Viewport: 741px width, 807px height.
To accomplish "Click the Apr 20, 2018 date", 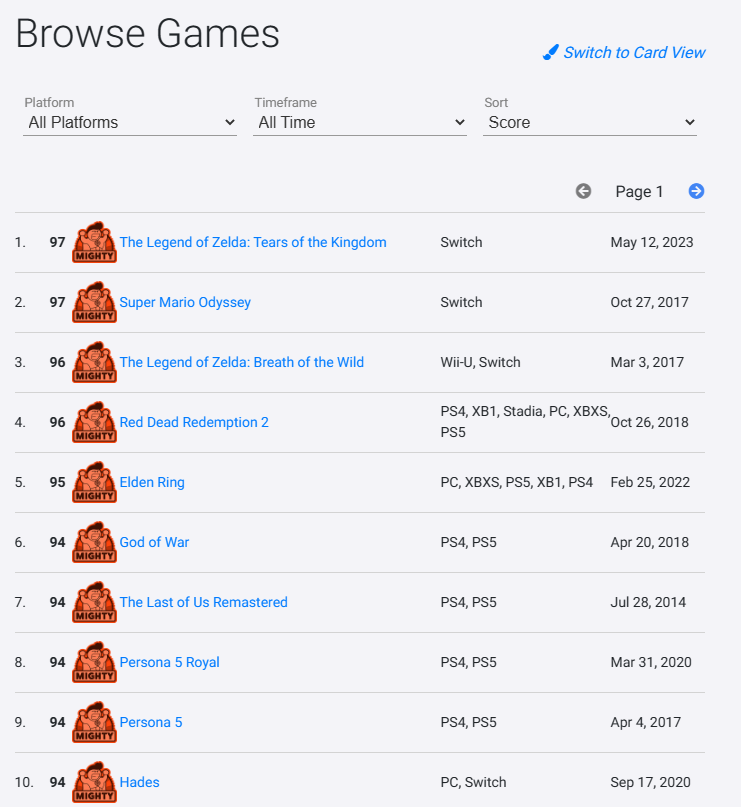I will pos(649,542).
